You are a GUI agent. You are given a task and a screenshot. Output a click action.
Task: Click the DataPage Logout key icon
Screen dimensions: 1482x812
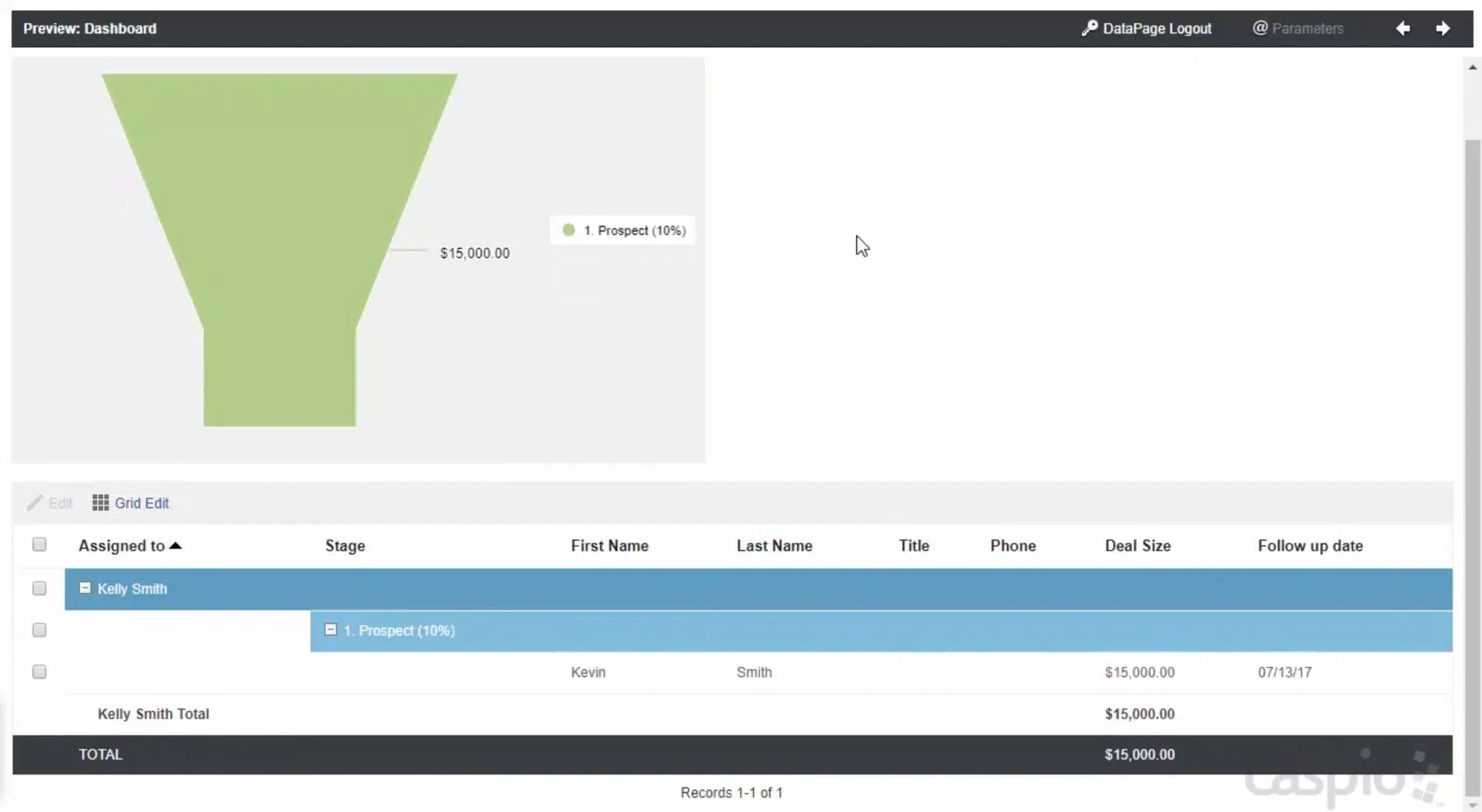click(1089, 29)
